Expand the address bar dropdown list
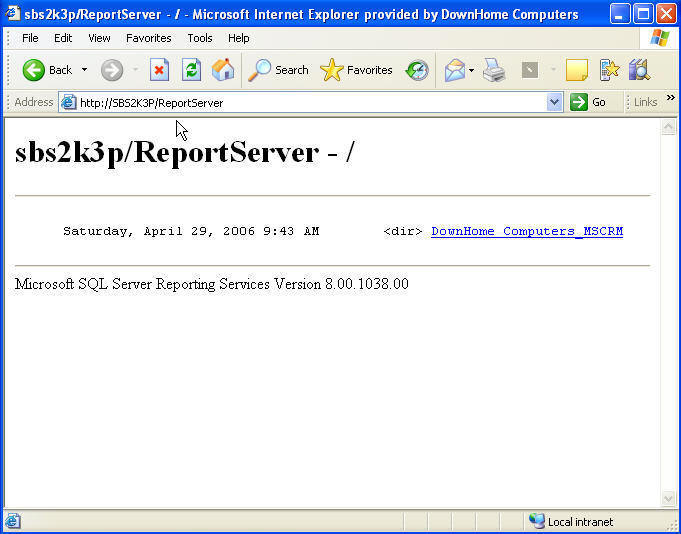 (554, 102)
